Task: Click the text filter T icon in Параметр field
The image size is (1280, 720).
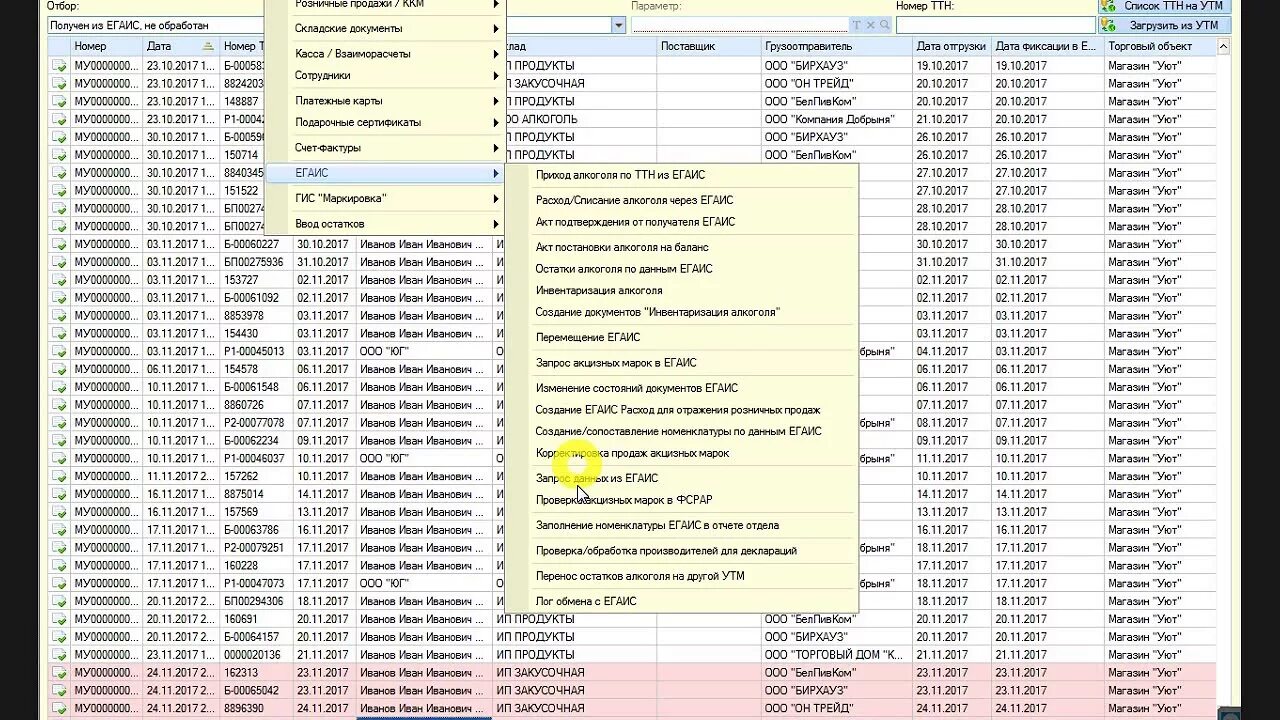Action: click(x=856, y=25)
